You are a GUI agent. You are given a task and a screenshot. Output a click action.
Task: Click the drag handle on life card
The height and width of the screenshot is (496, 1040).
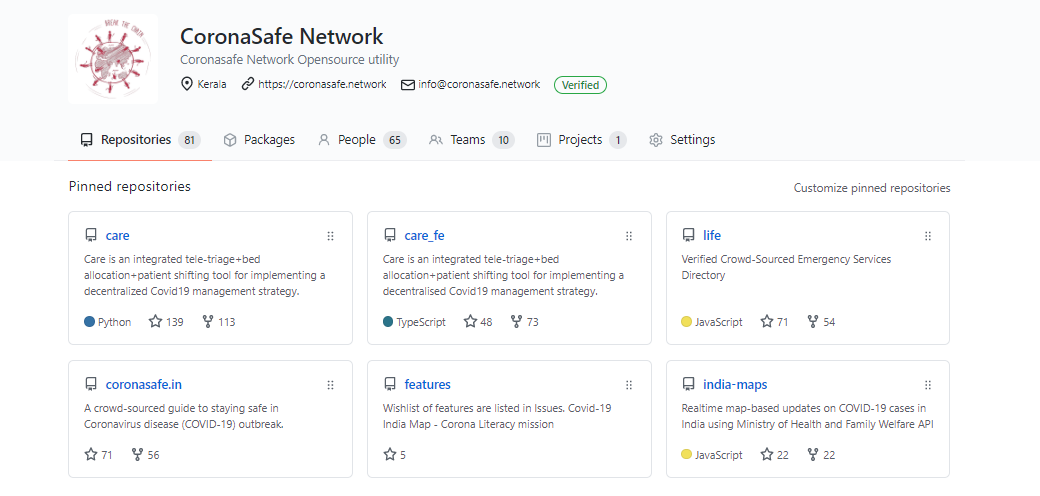928,236
